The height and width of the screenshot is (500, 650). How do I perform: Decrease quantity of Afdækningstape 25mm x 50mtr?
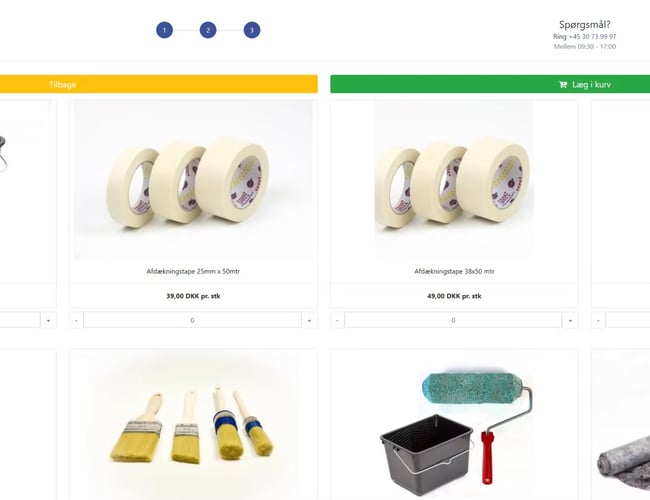point(76,320)
